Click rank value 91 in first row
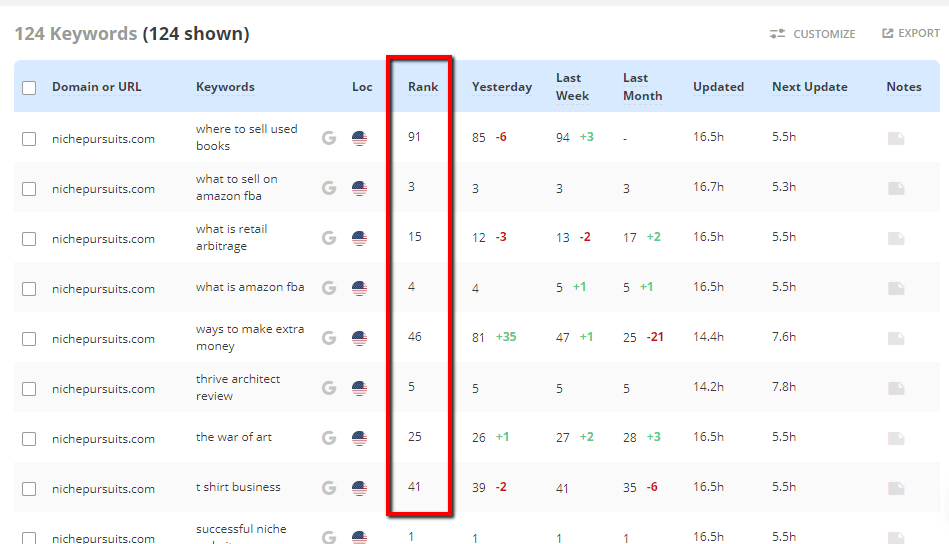The height and width of the screenshot is (544, 949). click(414, 137)
